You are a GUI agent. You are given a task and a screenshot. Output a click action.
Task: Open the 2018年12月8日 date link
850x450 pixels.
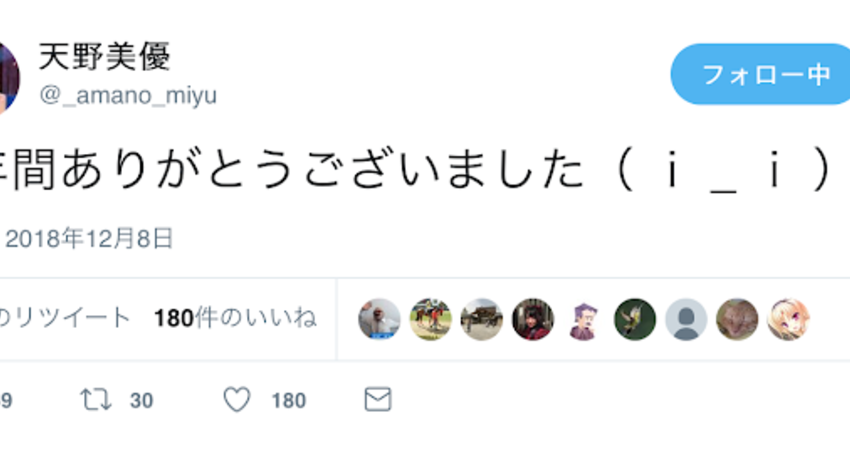(x=91, y=238)
